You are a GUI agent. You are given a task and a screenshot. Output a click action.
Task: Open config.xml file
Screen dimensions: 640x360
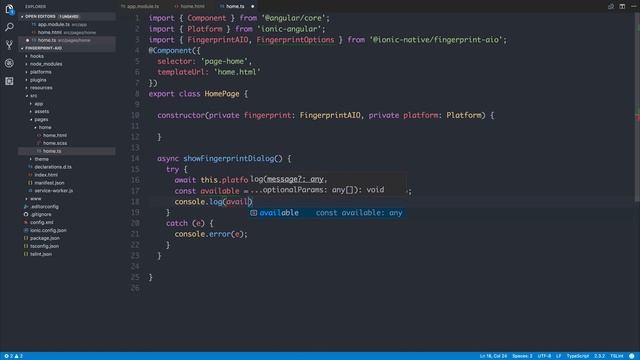click(x=41, y=222)
